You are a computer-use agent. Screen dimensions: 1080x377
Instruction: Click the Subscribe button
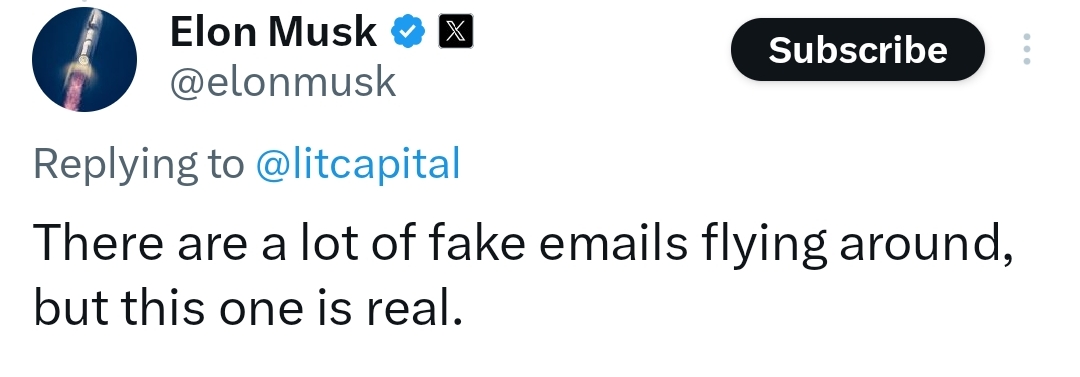pyautogui.click(x=858, y=50)
